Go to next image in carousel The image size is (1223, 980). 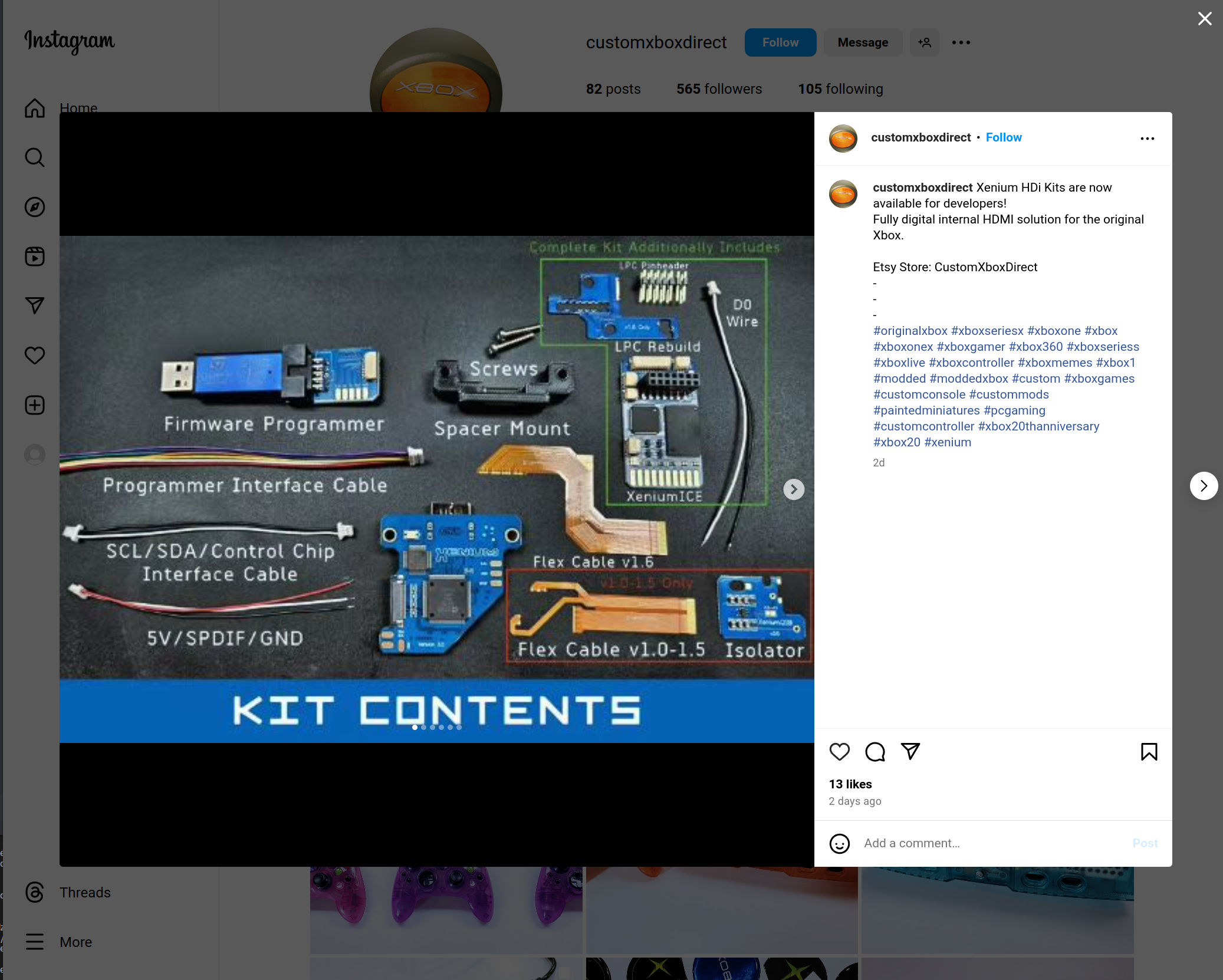click(794, 489)
